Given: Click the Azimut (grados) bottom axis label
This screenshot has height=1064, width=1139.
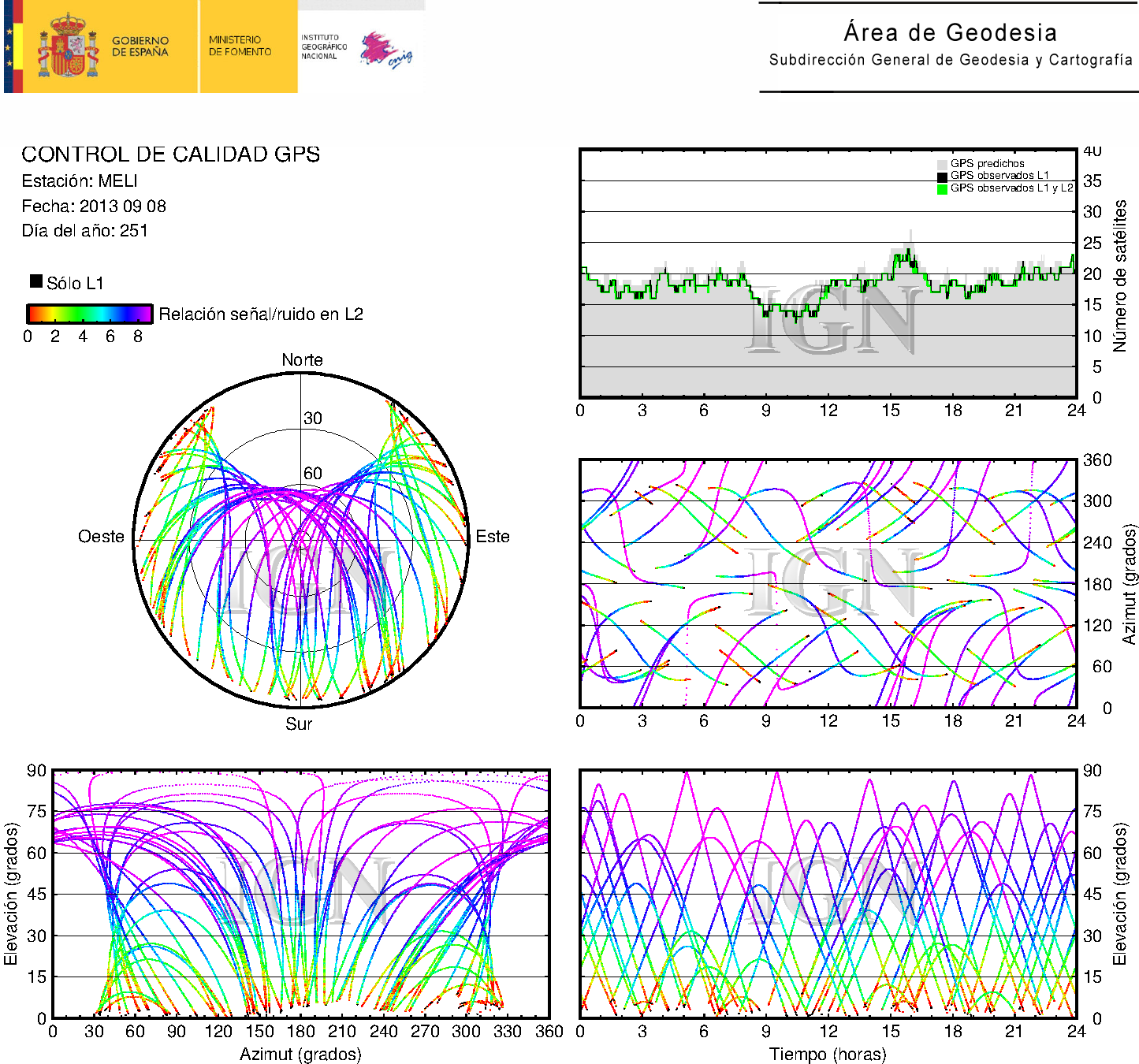Looking at the screenshot, I should (300, 1054).
